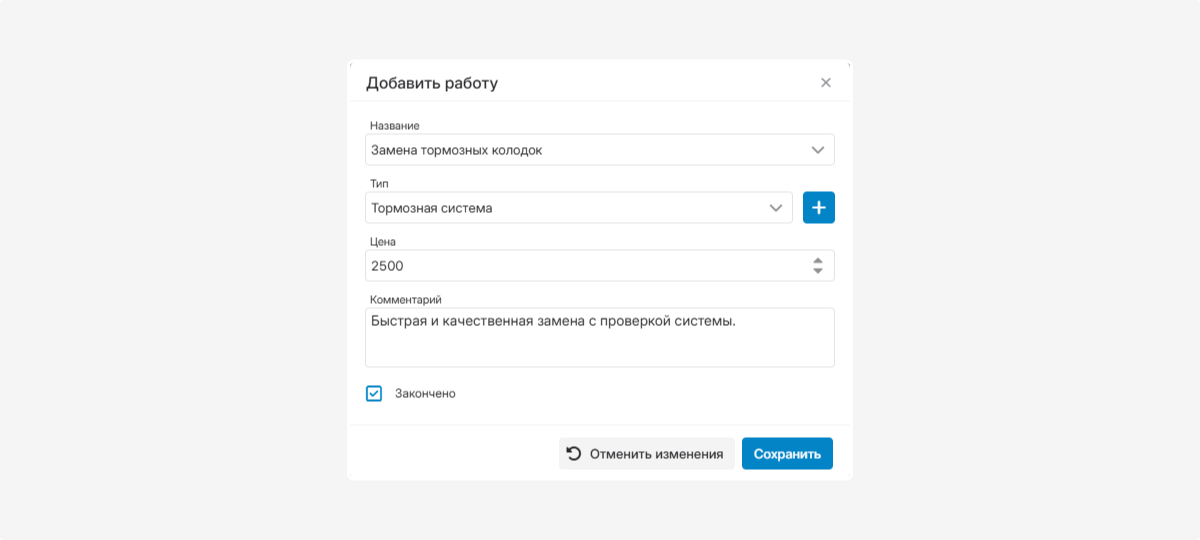Click the Добавить работу dialog title
The height and width of the screenshot is (540, 1200).
click(x=432, y=83)
